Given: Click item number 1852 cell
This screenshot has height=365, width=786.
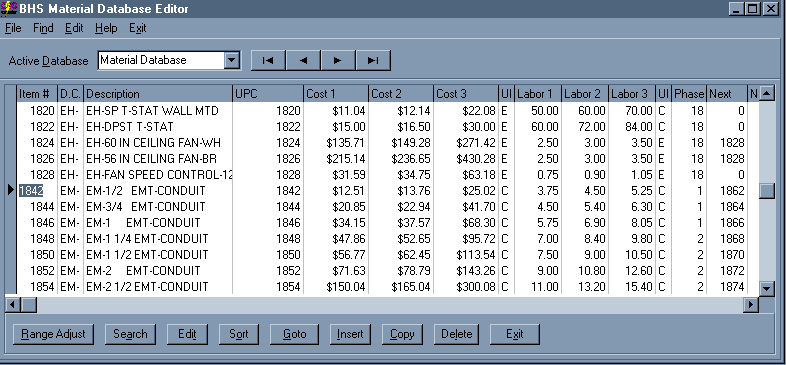Looking at the screenshot, I should tap(37, 271).
